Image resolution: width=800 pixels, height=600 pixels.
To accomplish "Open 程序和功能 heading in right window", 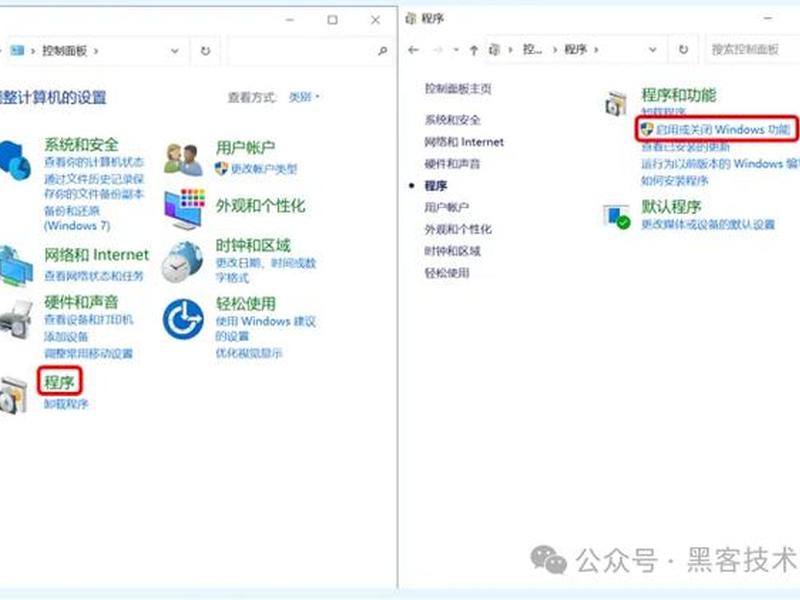I will pyautogui.click(x=679, y=95).
